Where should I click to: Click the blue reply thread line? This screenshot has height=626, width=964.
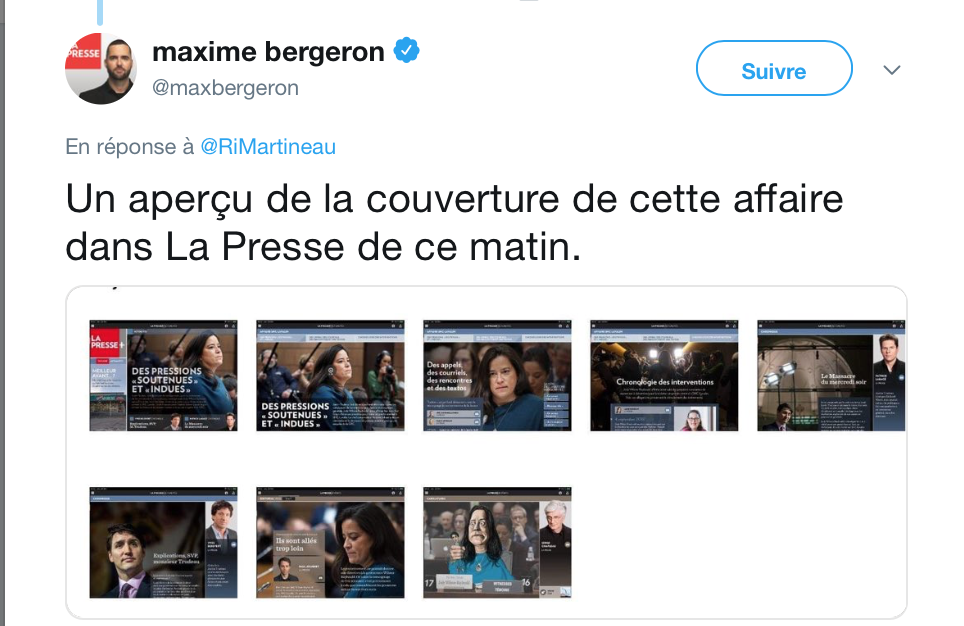point(100,12)
